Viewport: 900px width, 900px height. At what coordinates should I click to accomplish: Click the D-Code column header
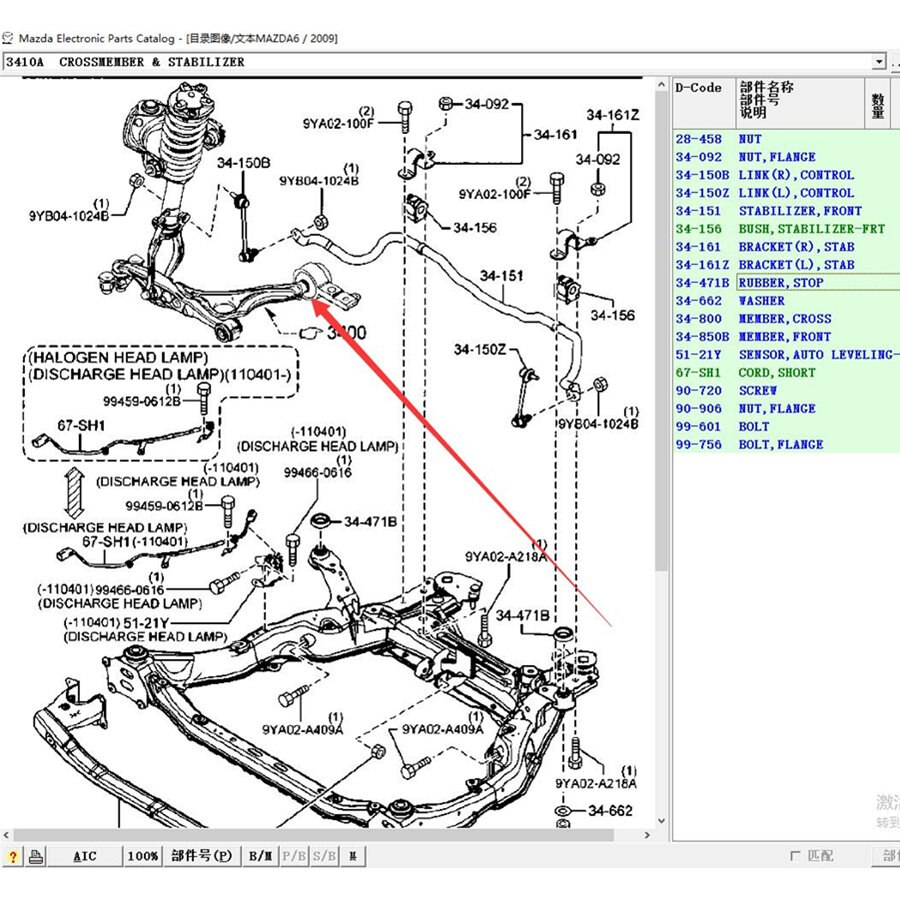click(699, 88)
